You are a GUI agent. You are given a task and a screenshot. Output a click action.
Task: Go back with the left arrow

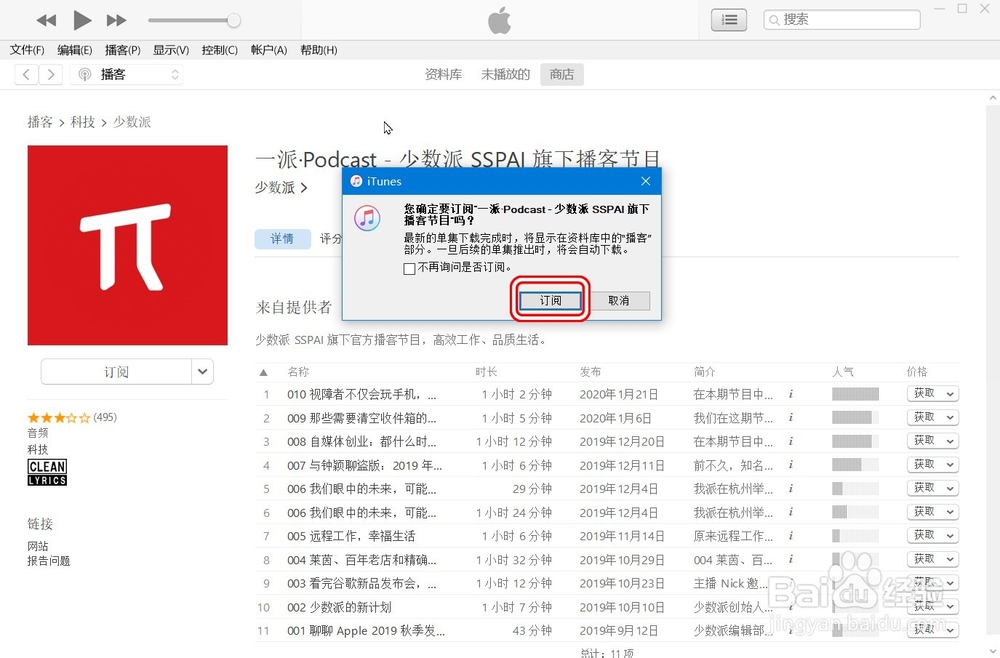[26, 75]
